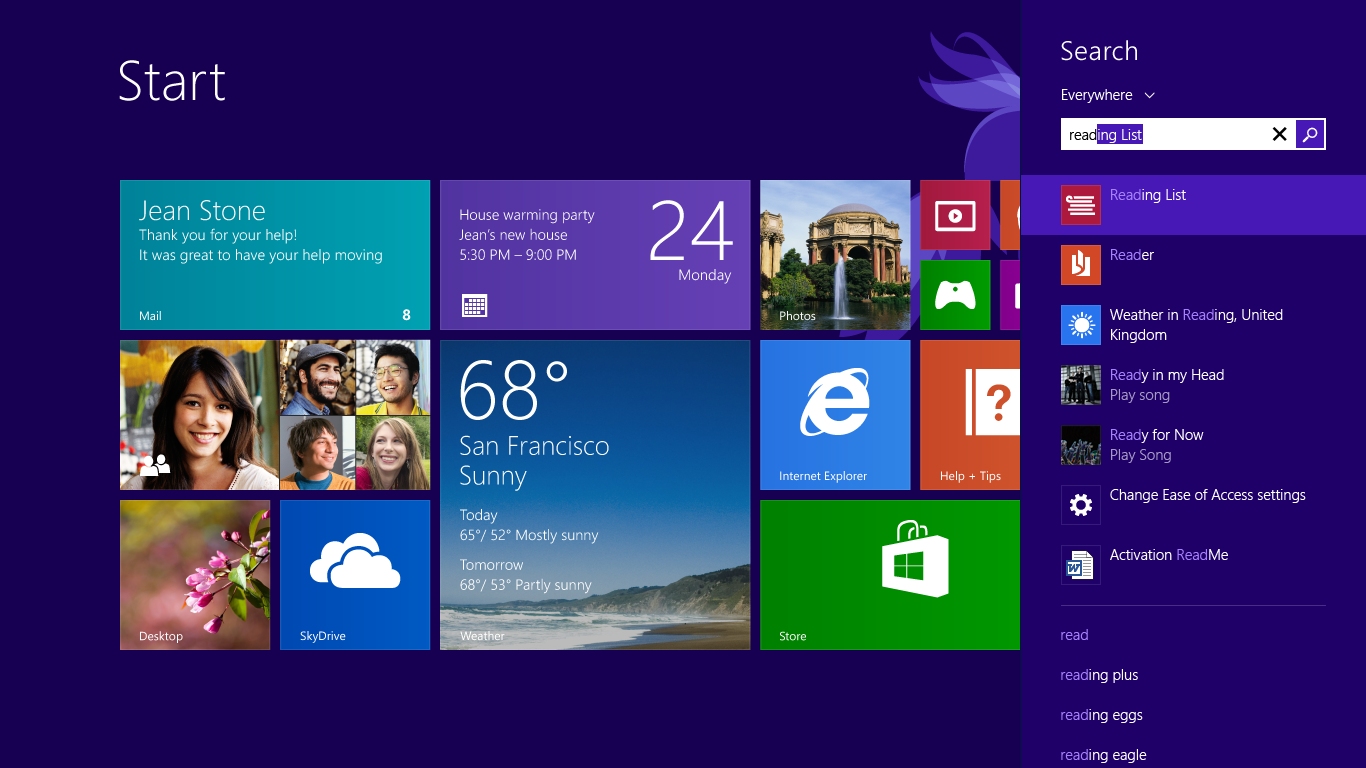Open the Reader app icon
The image size is (1366, 768).
[1080, 265]
